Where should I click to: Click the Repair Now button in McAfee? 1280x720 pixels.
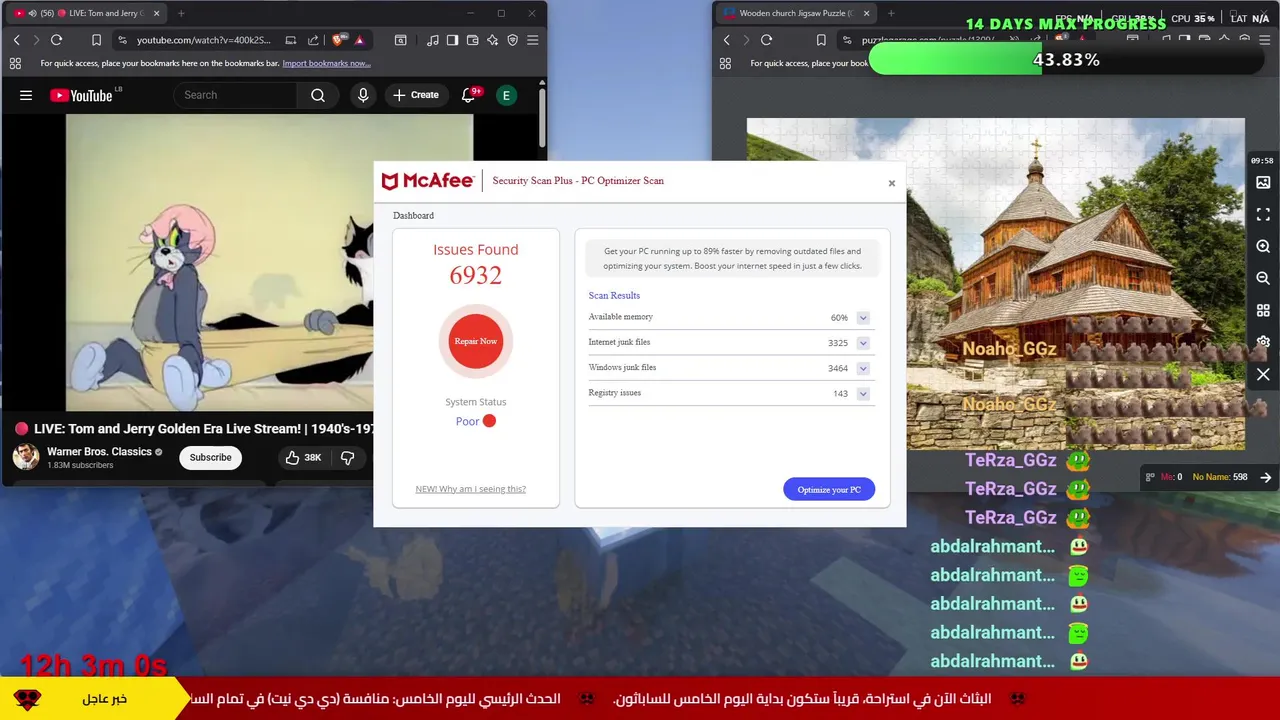tap(476, 341)
